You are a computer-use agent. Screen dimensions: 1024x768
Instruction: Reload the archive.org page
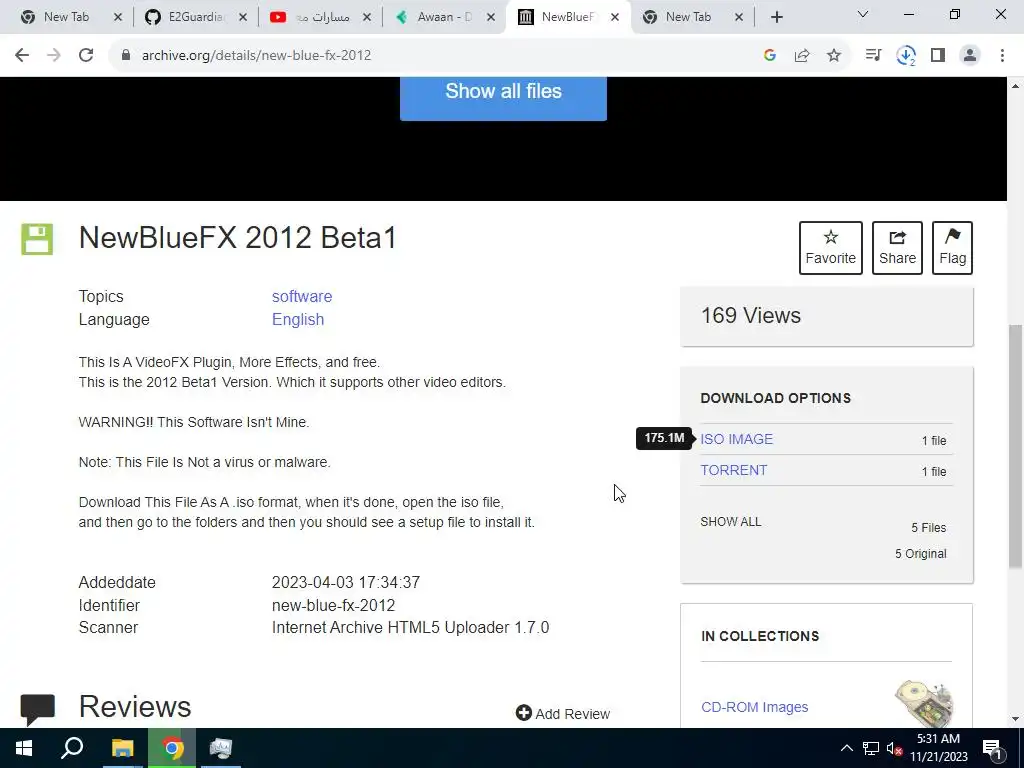86,56
